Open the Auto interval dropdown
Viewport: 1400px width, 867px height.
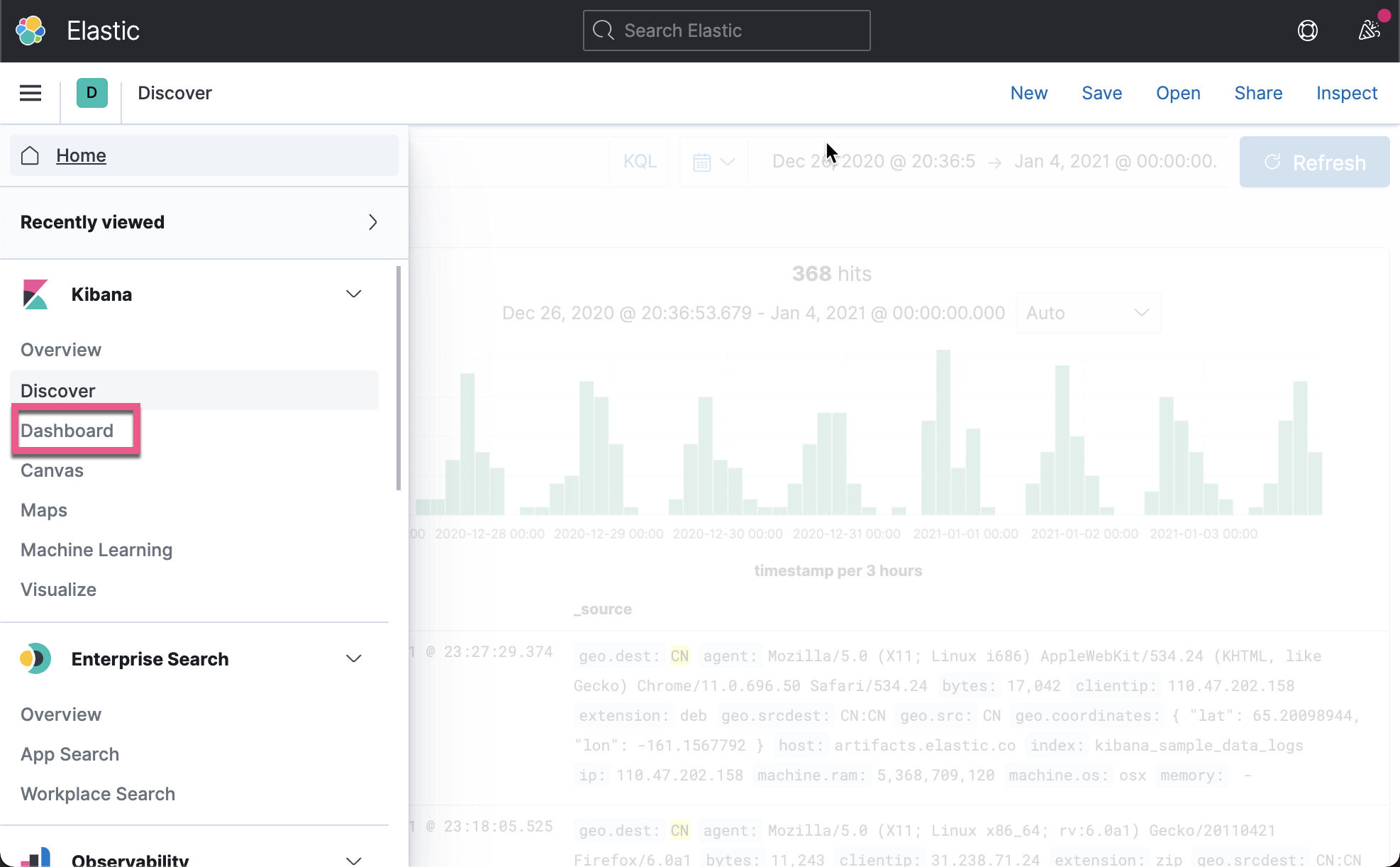(x=1089, y=312)
